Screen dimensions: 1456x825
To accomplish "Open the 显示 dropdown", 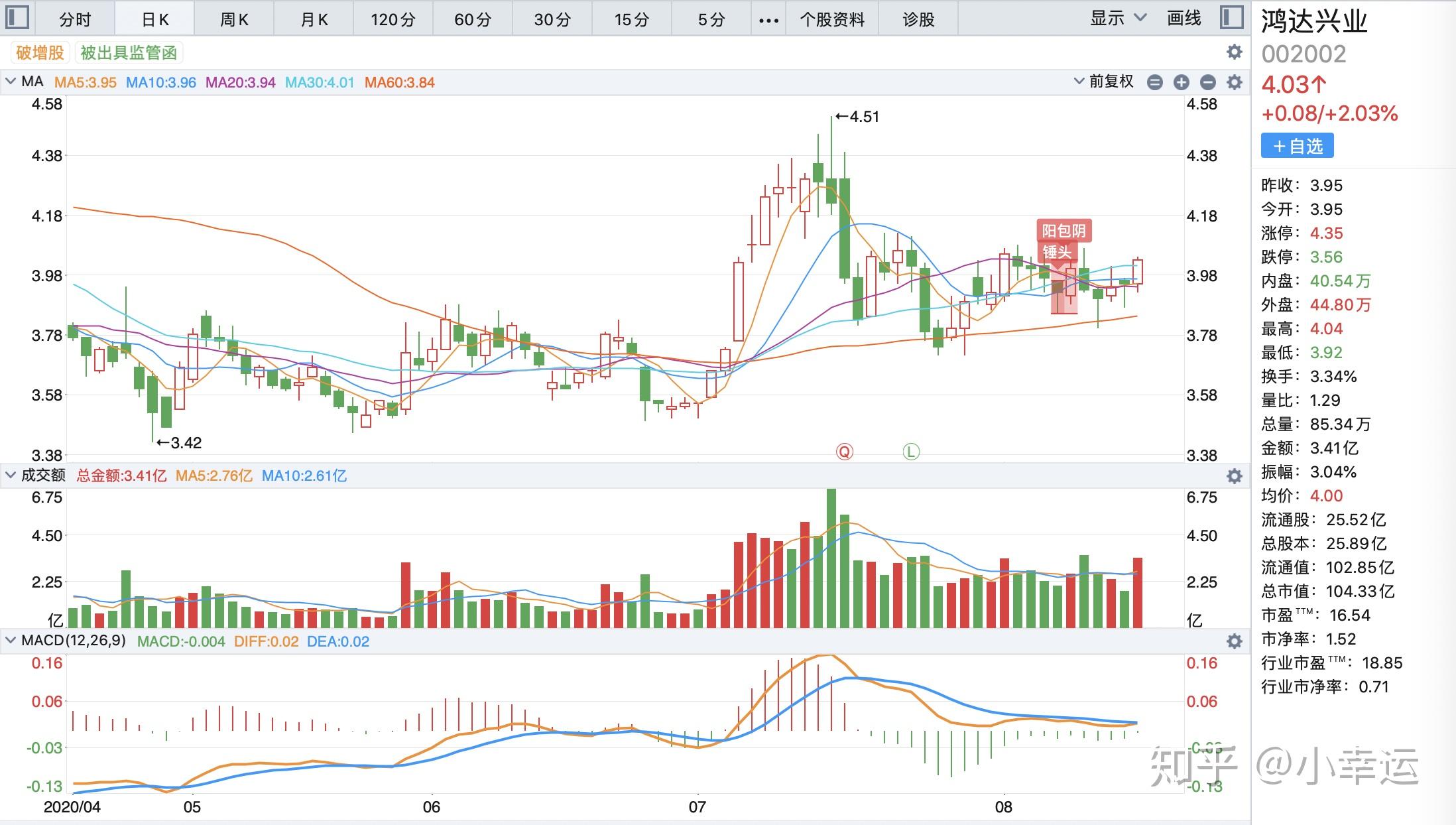I will click(1118, 18).
